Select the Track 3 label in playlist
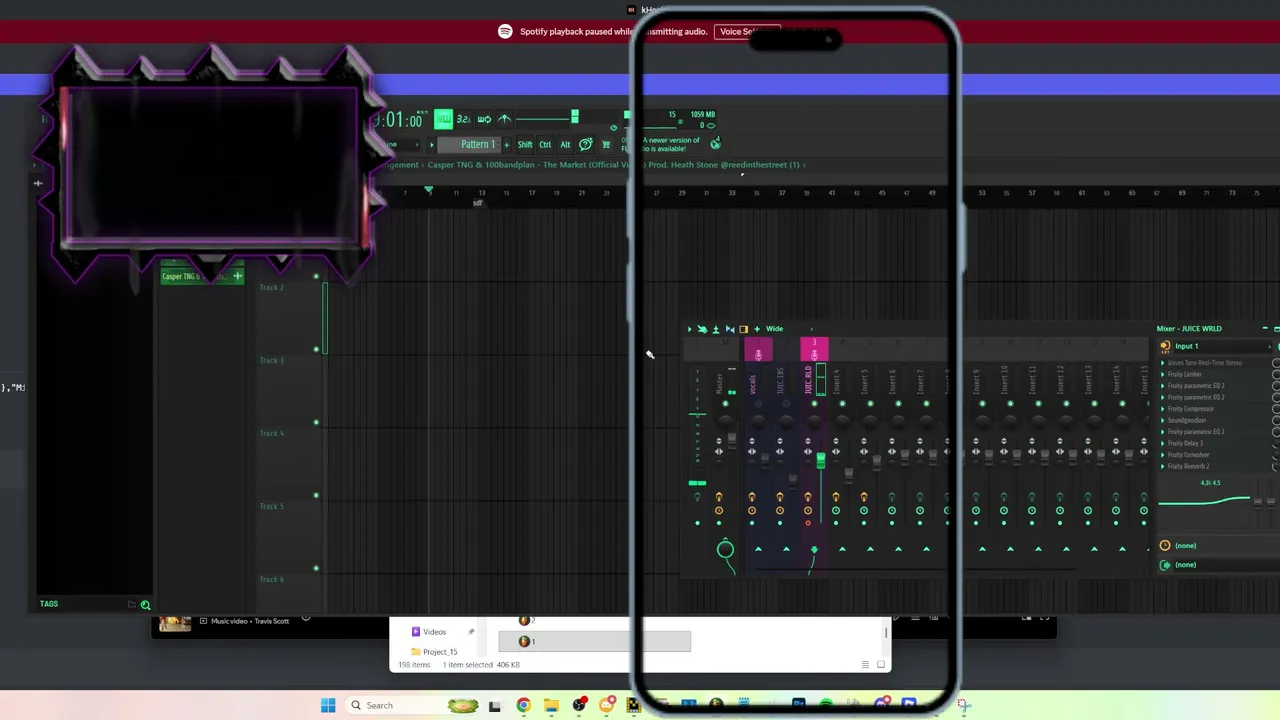 [x=272, y=360]
